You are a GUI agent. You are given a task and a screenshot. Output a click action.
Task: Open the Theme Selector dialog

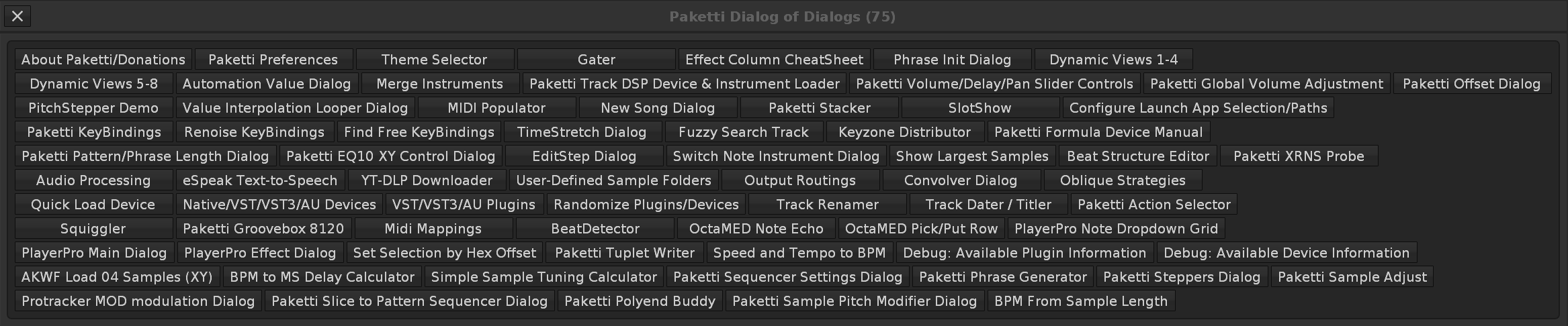coord(434,60)
